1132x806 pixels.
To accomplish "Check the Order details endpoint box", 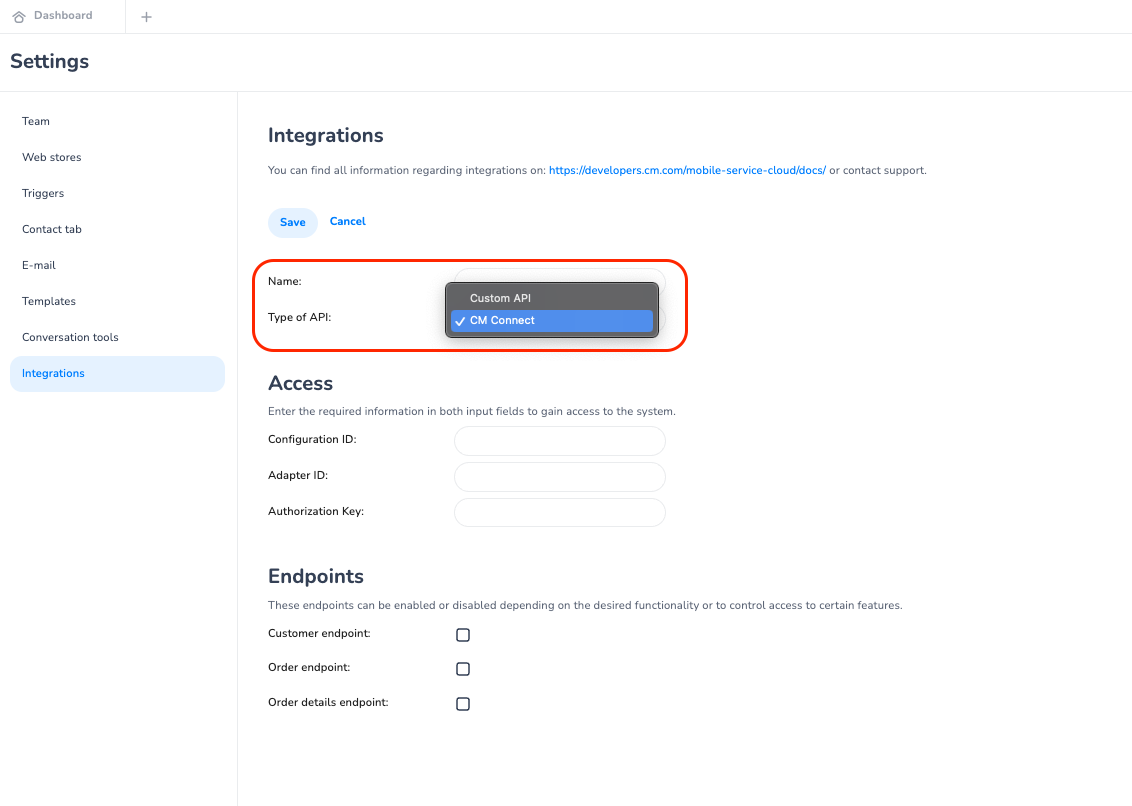I will (x=463, y=704).
